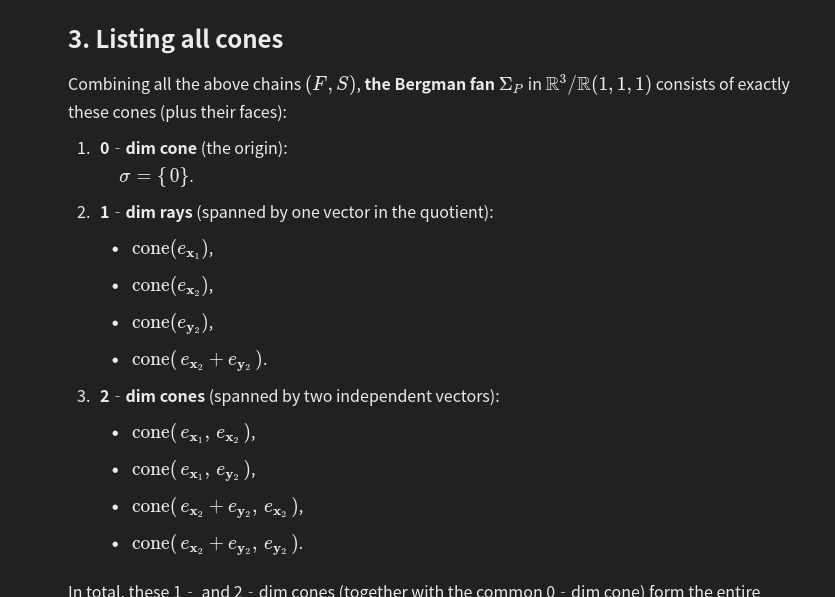
Task: Click the cone formula cone(e_x1, e_x2)
Action: click(192, 433)
